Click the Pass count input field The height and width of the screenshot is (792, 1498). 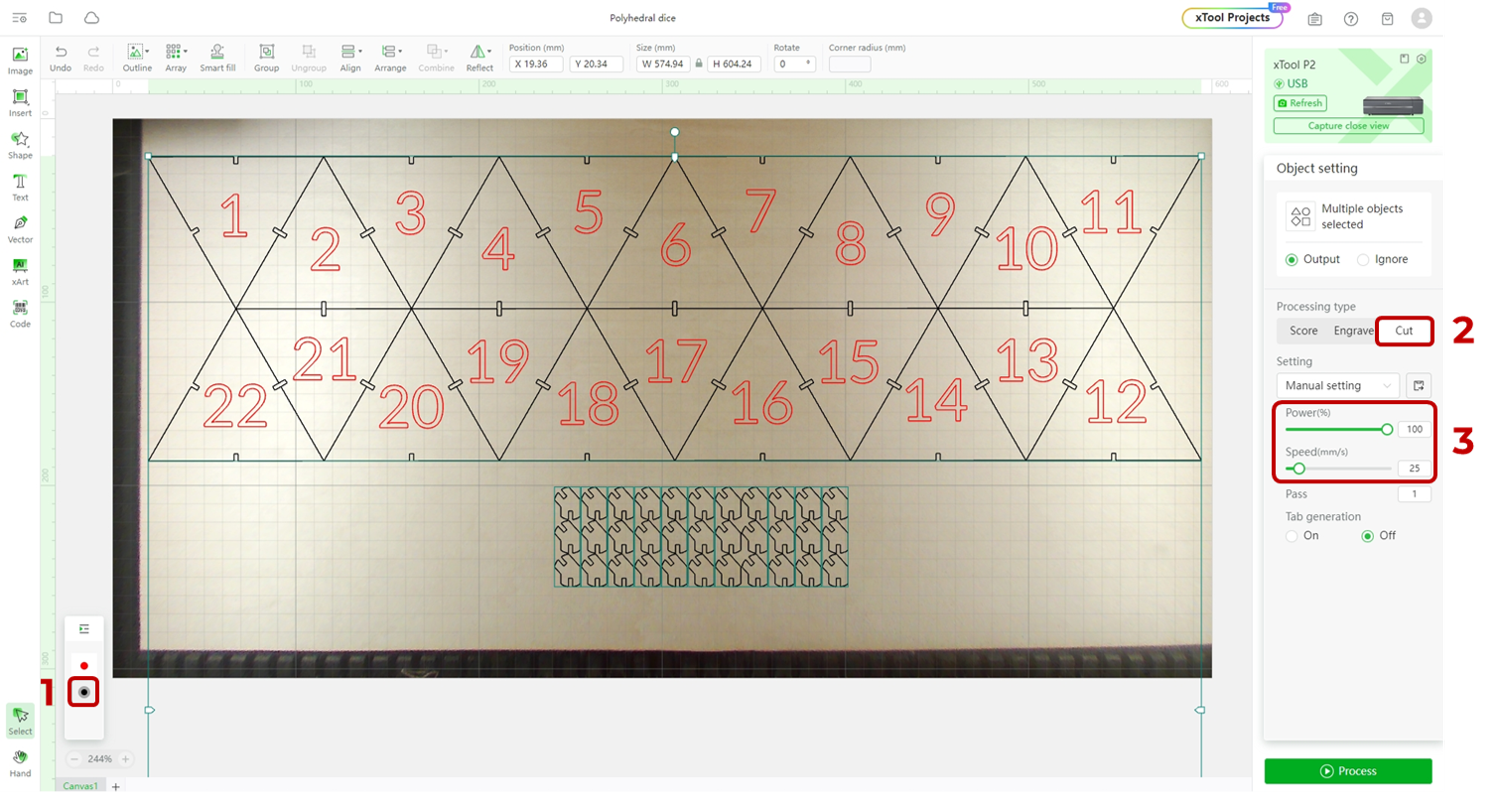coord(1413,493)
